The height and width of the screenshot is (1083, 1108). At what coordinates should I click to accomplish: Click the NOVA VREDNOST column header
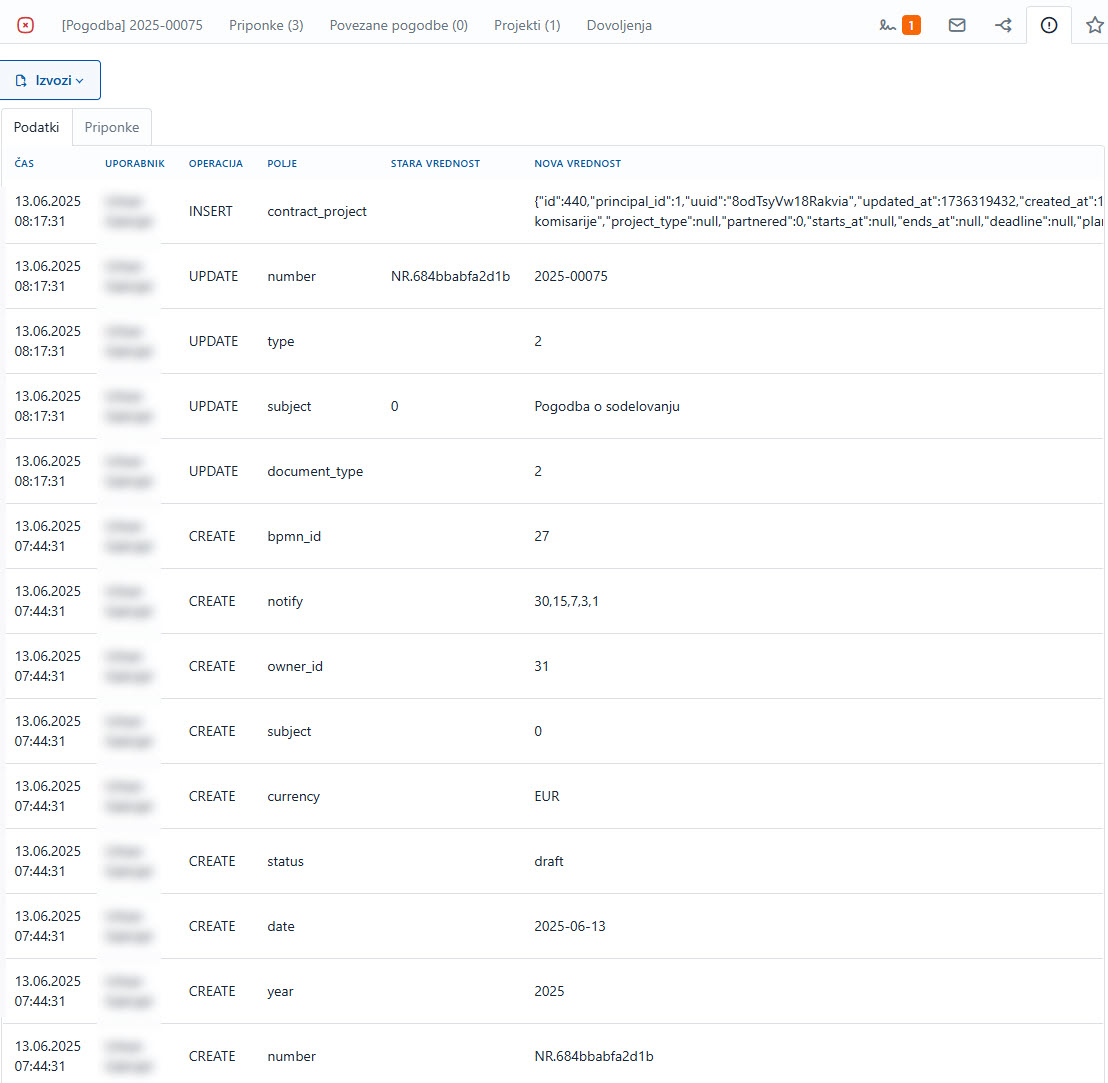(x=577, y=163)
